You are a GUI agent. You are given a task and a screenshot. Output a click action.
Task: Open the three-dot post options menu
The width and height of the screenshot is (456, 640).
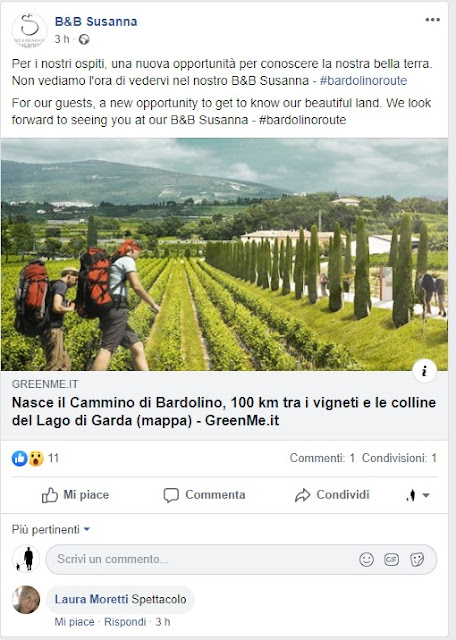pos(432,20)
